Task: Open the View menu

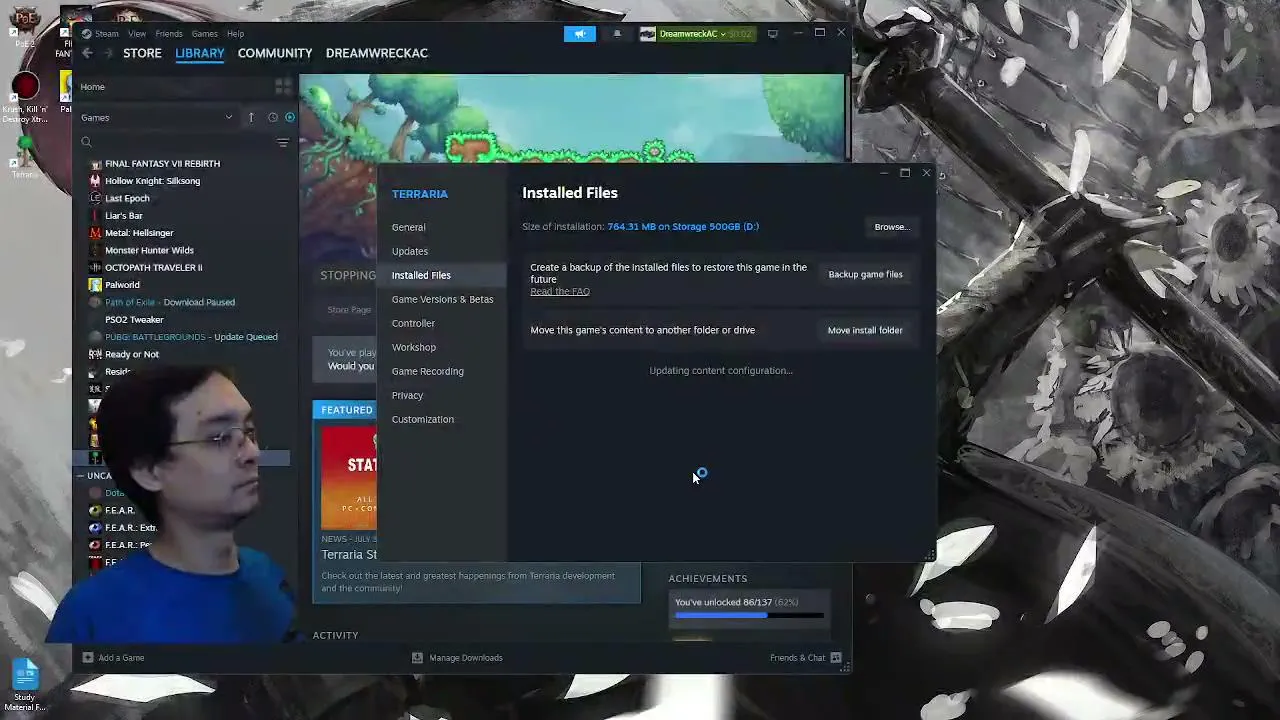Action: tap(137, 34)
